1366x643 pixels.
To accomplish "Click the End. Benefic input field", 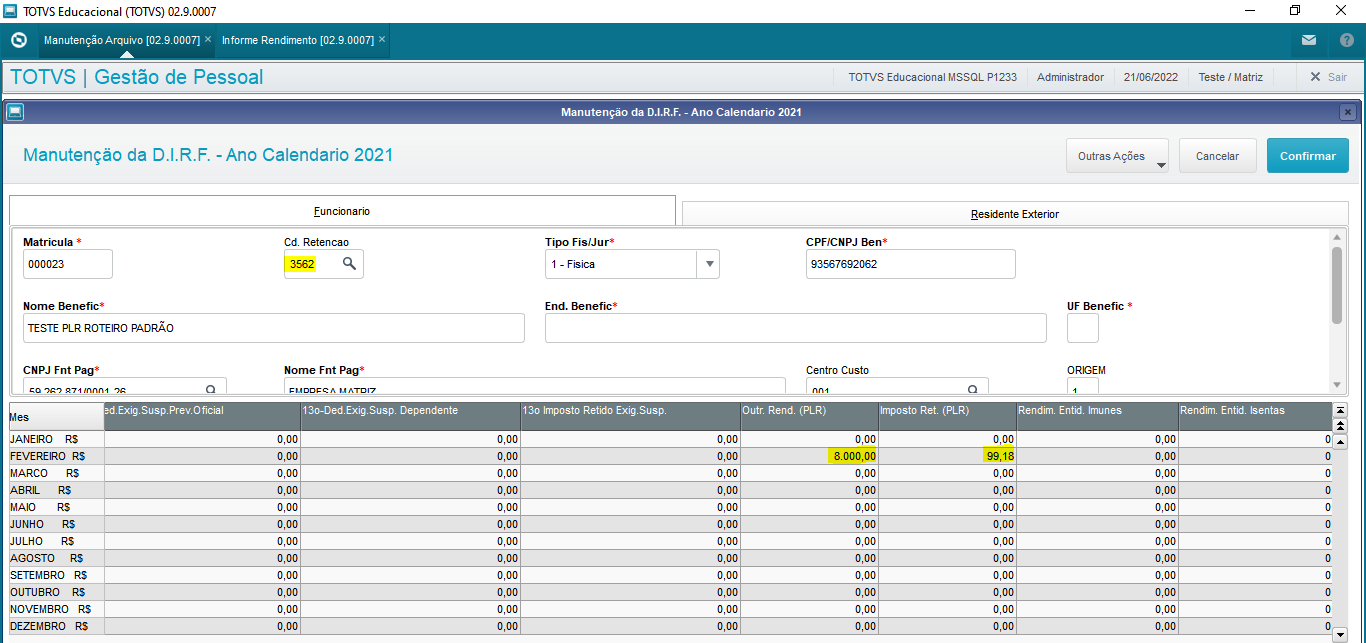I will [x=796, y=328].
